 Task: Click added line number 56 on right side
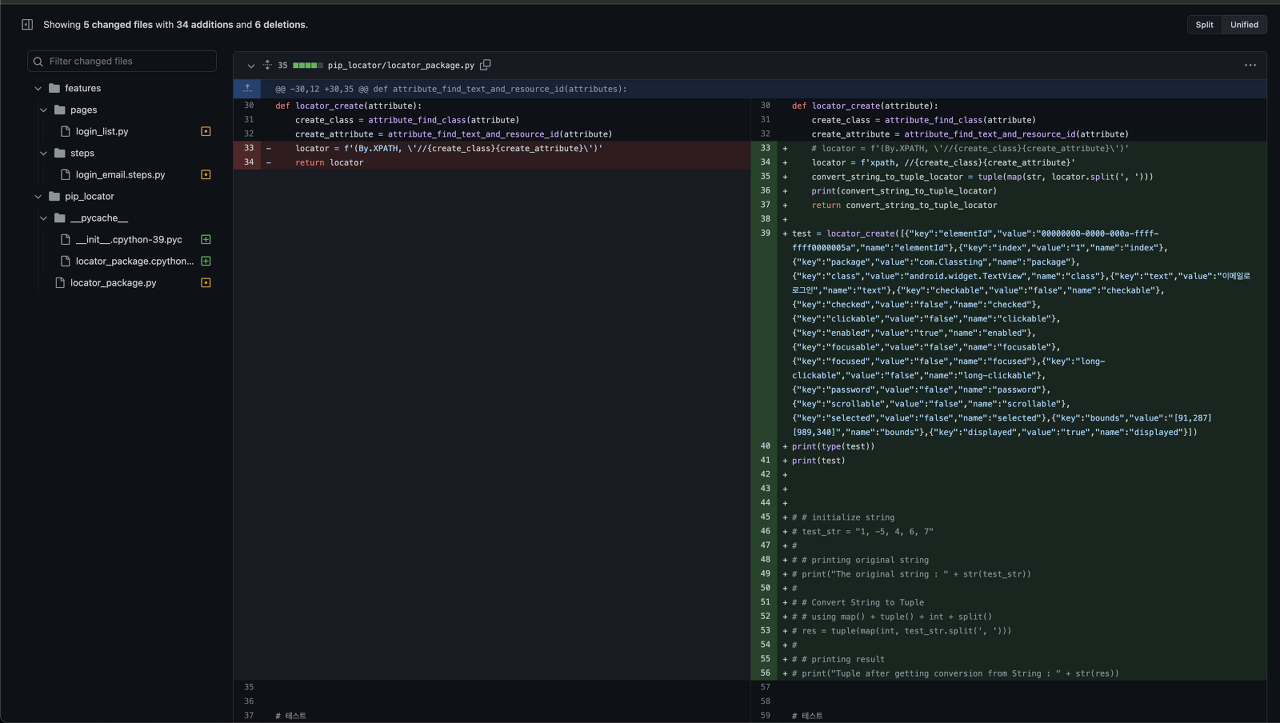pos(765,673)
